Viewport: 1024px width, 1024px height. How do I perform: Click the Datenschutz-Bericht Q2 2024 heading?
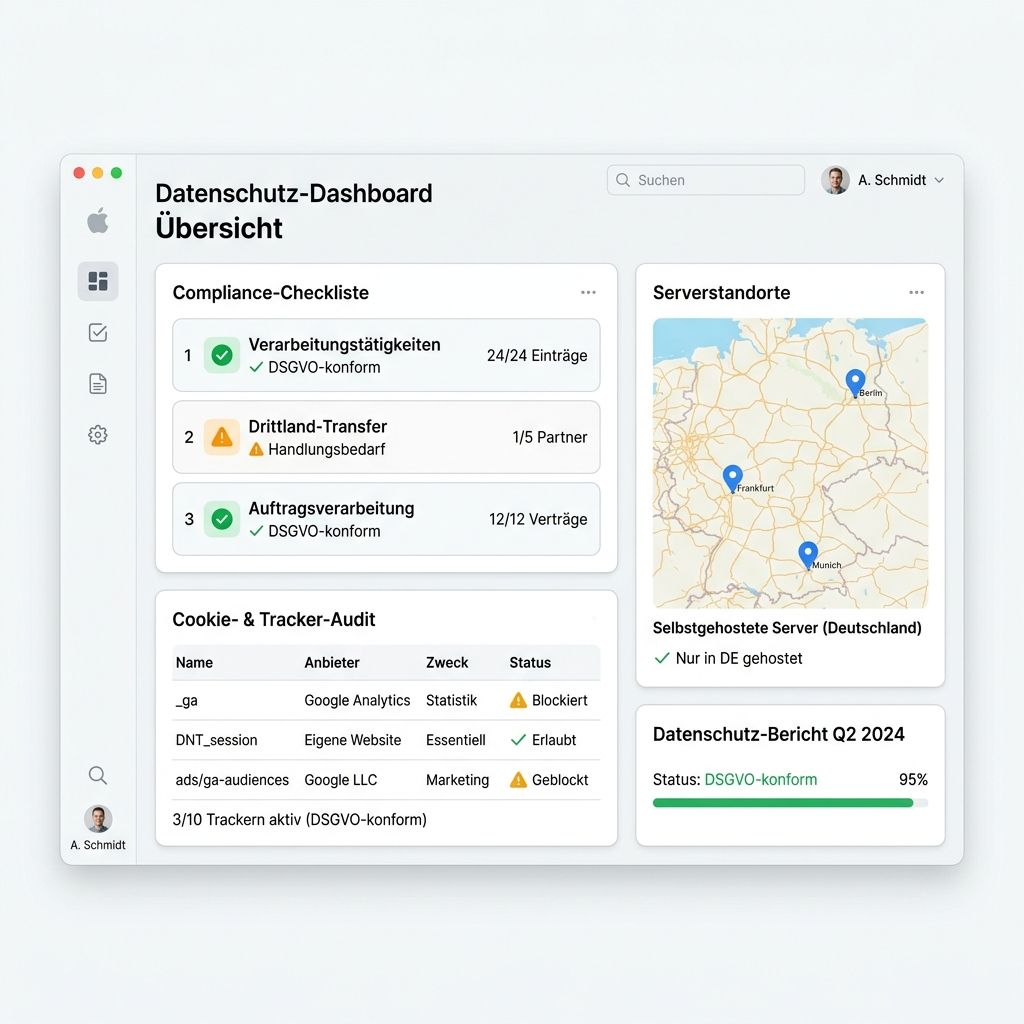tap(778, 734)
